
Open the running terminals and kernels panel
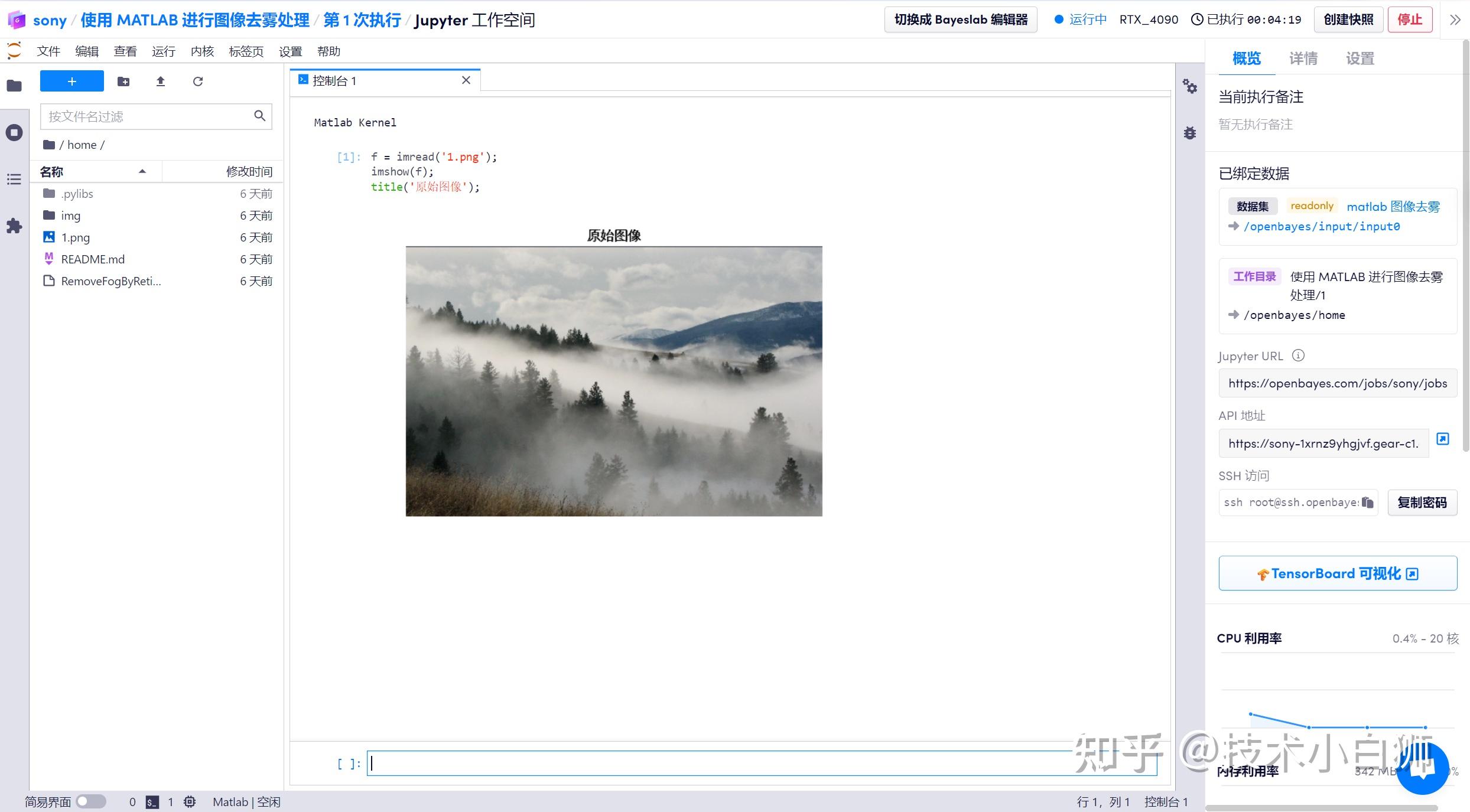point(14,132)
